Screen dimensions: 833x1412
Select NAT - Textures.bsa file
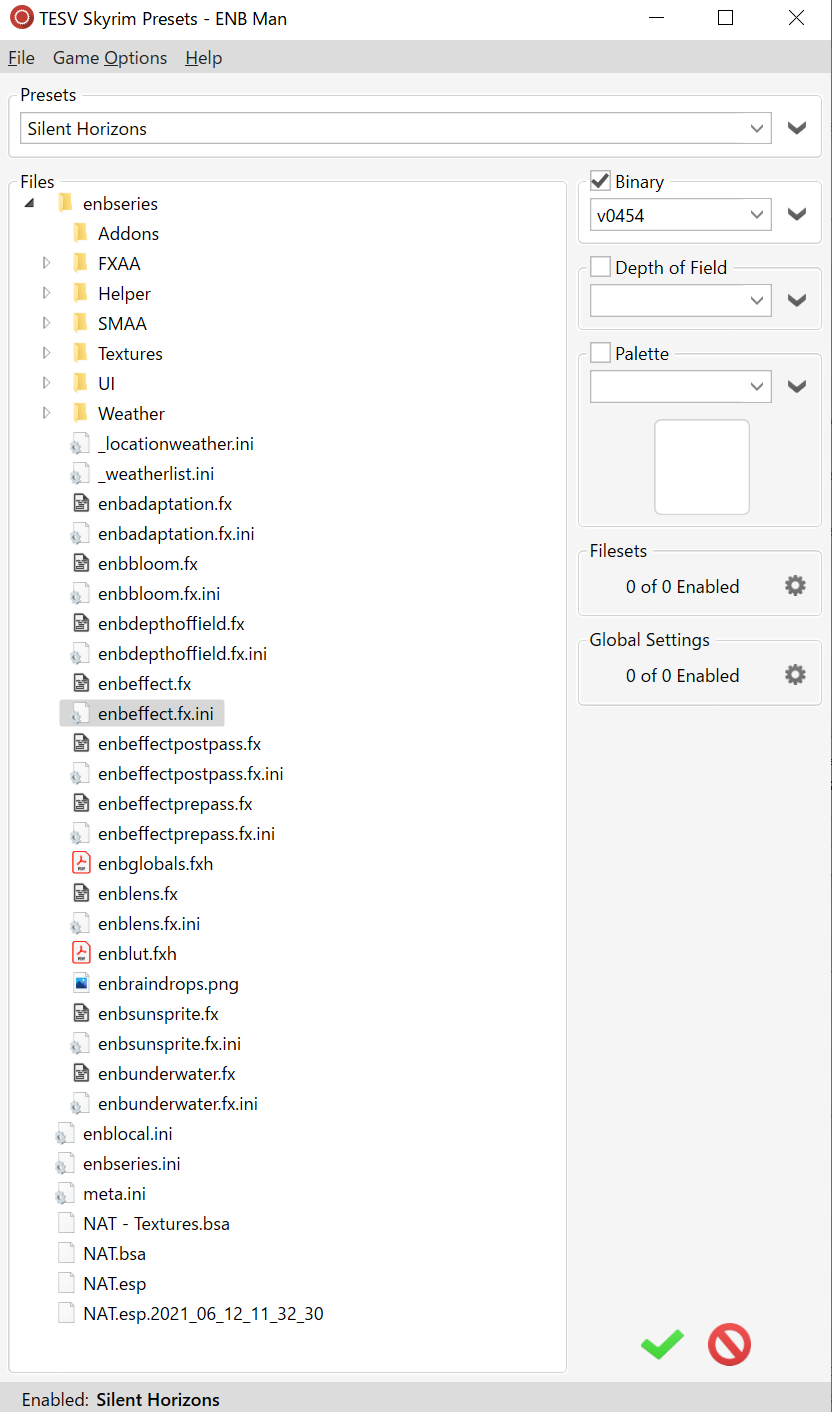(156, 1223)
